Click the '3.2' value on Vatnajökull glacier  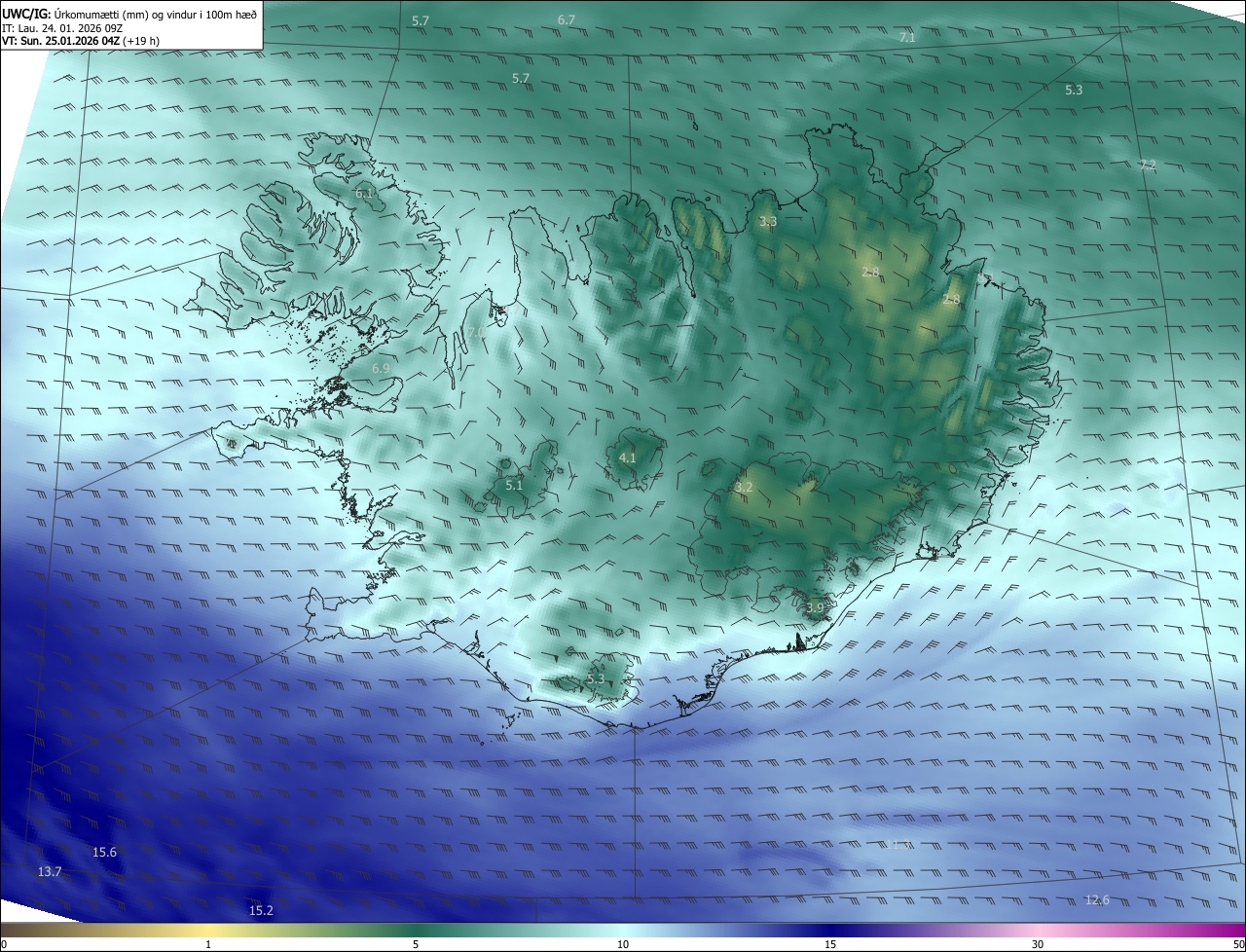744,487
